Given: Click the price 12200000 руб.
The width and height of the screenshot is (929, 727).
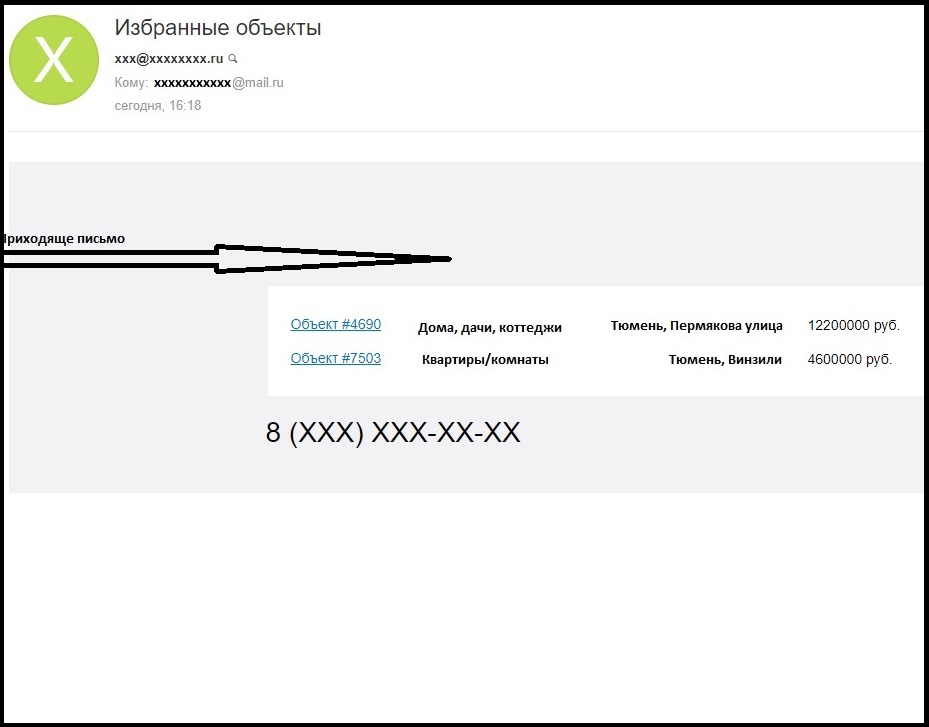Looking at the screenshot, I should click(x=854, y=325).
